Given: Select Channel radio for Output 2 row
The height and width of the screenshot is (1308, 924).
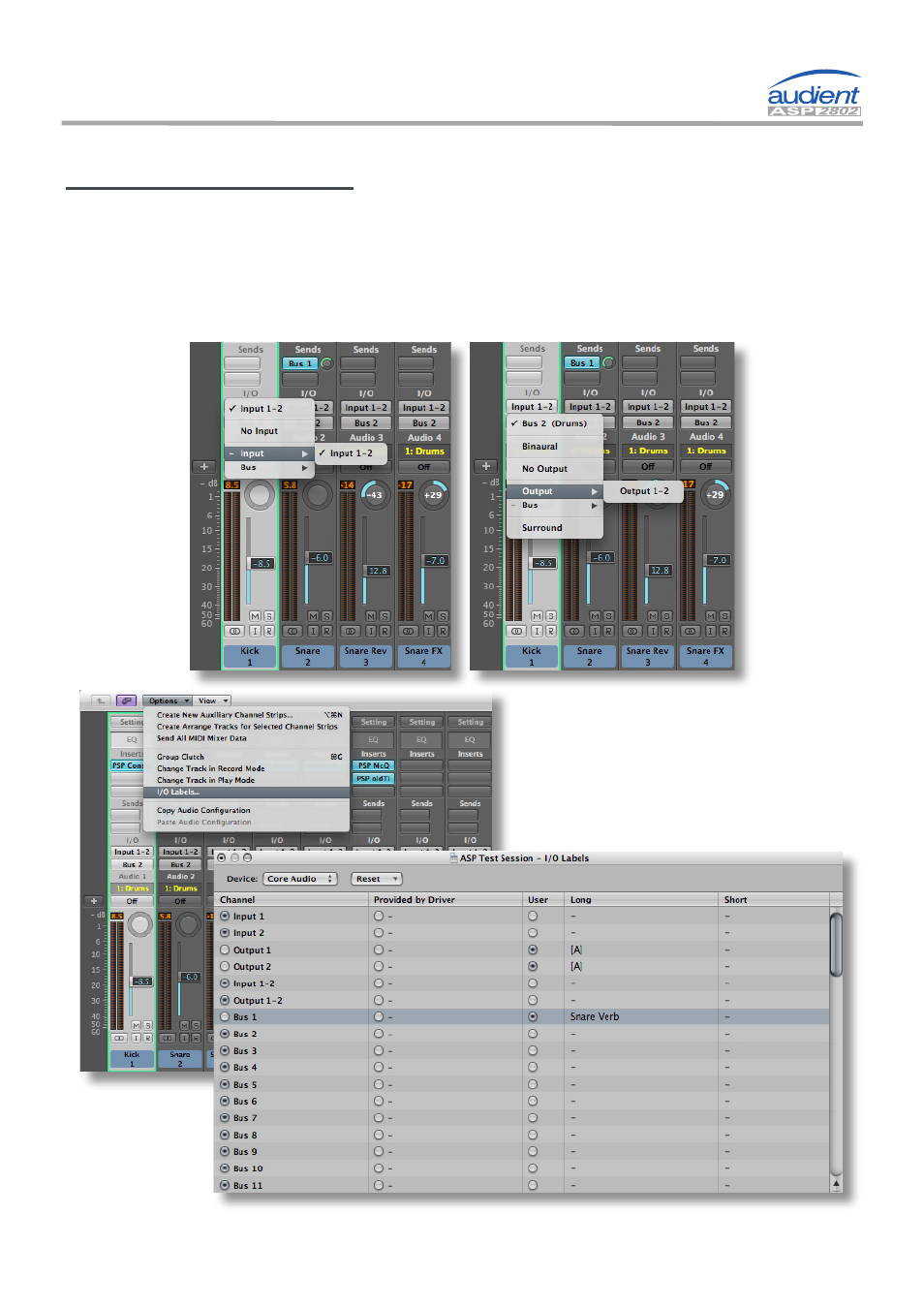Looking at the screenshot, I should 225,967.
